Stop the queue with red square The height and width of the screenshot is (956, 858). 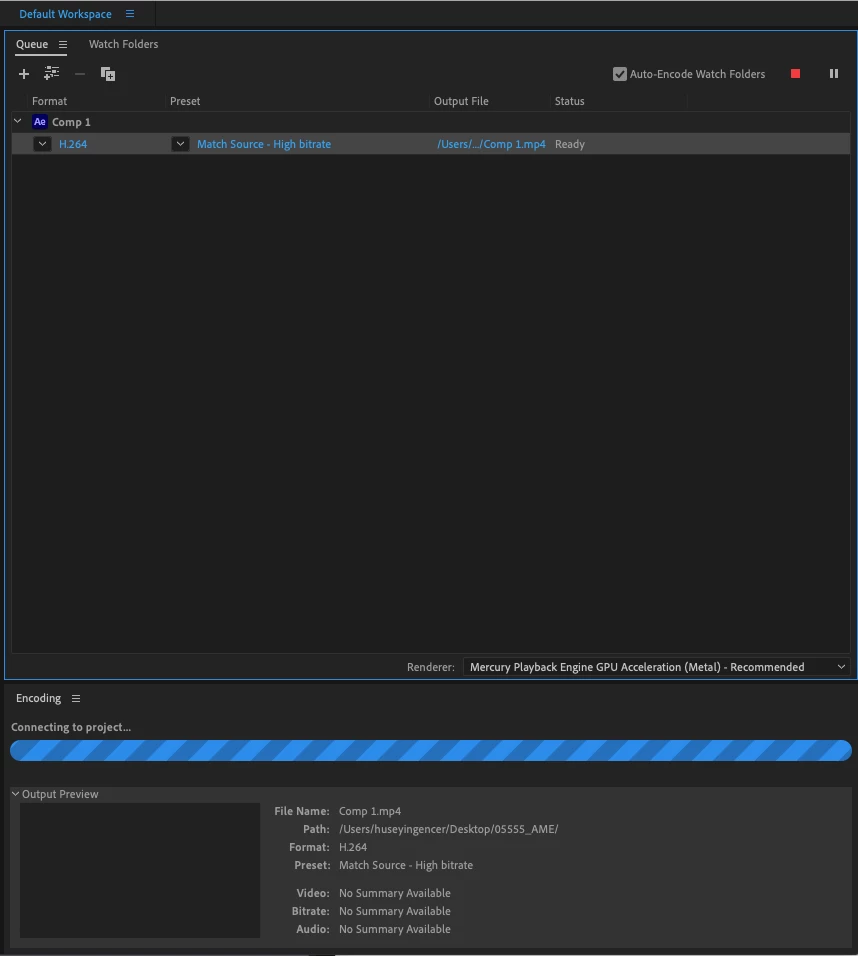point(795,74)
